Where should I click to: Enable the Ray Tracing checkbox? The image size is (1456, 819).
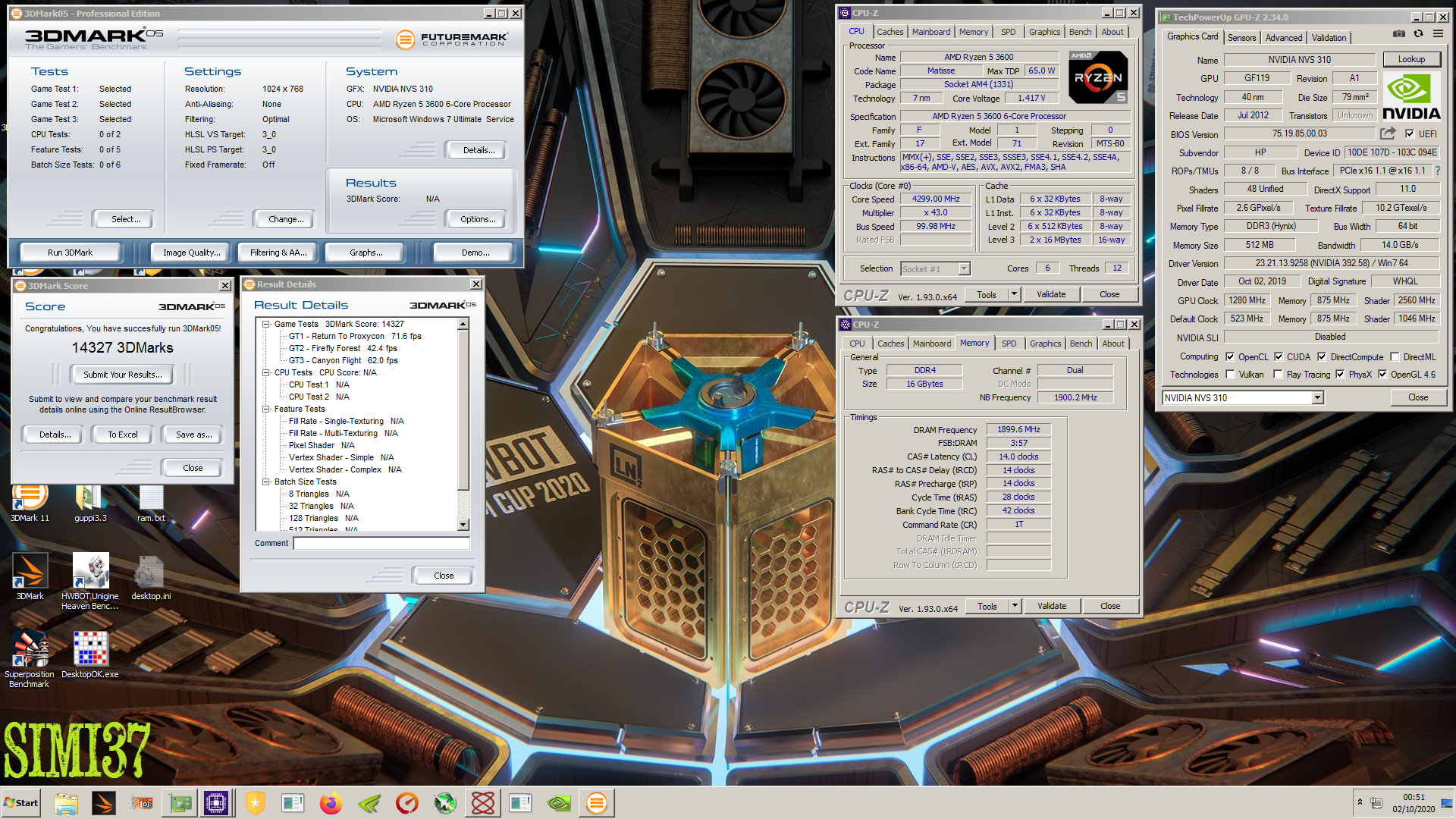(1278, 375)
